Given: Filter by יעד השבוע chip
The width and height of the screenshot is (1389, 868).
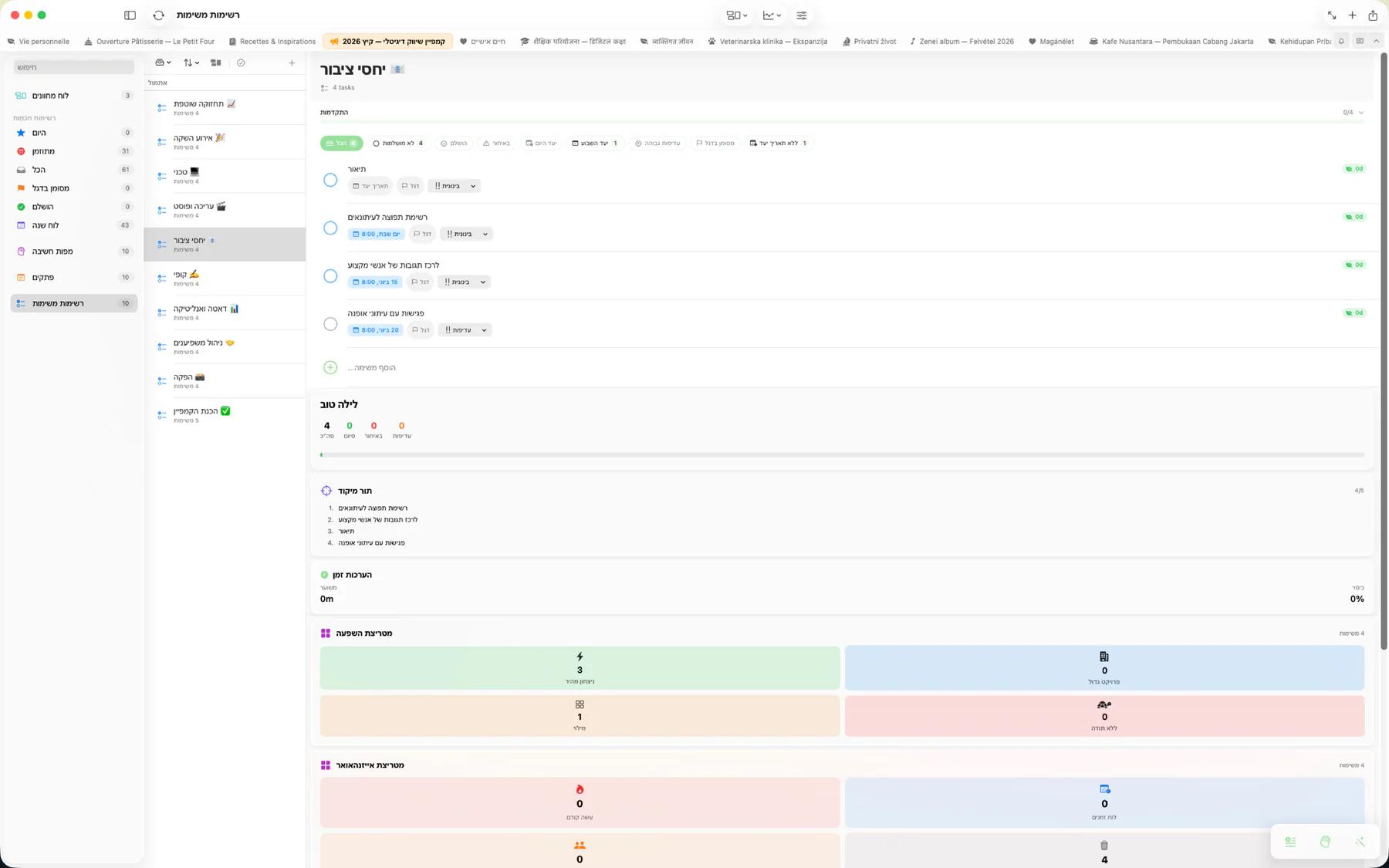Looking at the screenshot, I should point(595,143).
